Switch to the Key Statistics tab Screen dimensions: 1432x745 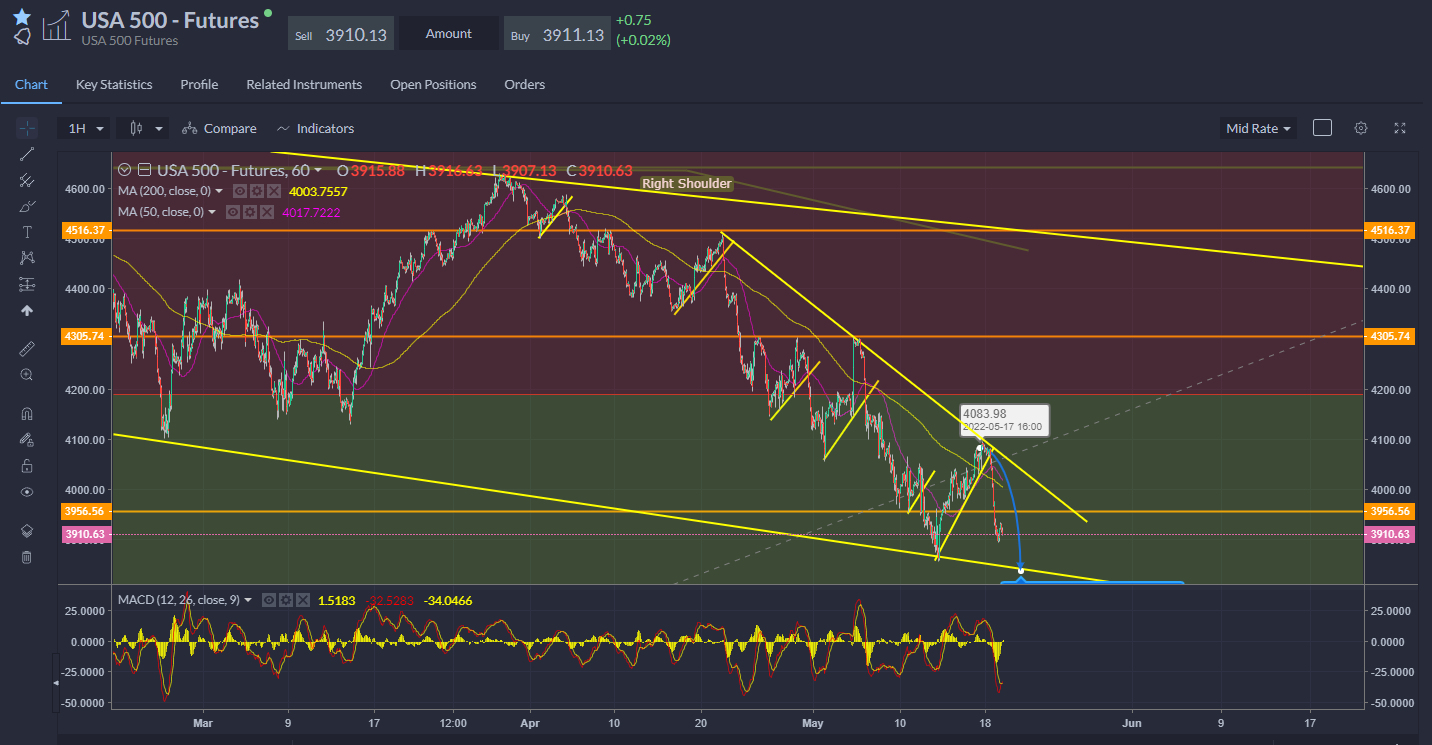[114, 85]
